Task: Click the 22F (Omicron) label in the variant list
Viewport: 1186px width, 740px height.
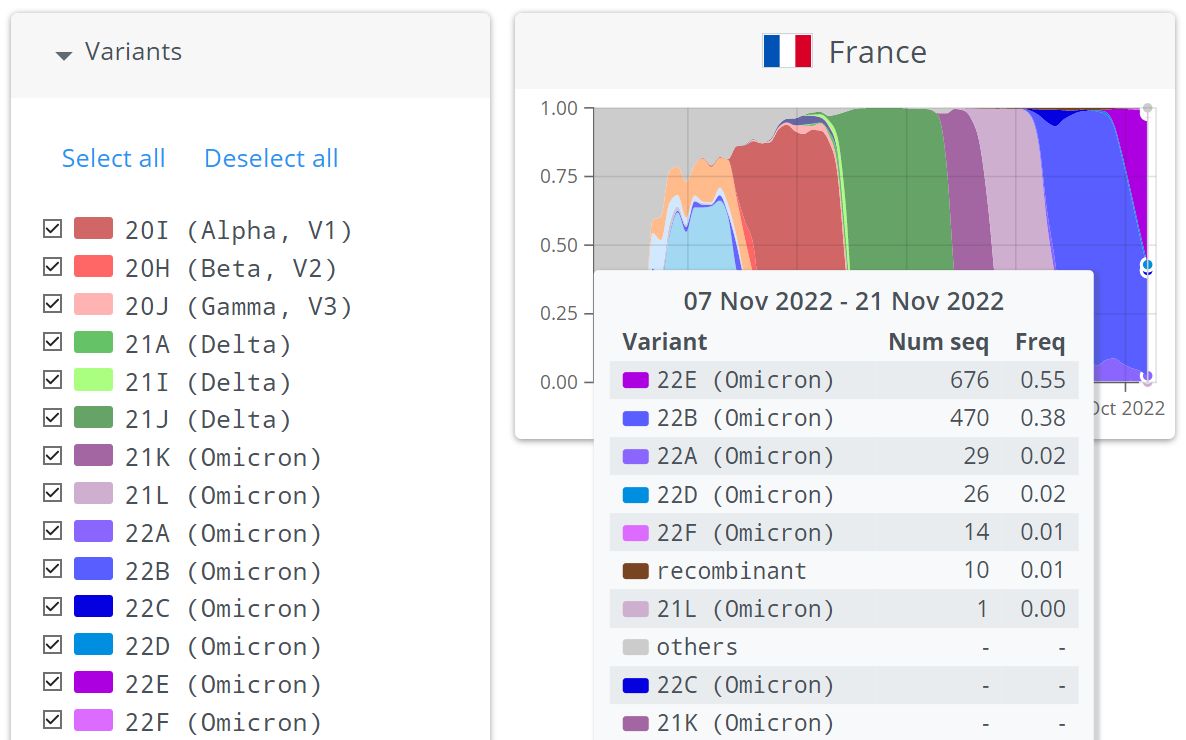Action: pyautogui.click(x=224, y=722)
